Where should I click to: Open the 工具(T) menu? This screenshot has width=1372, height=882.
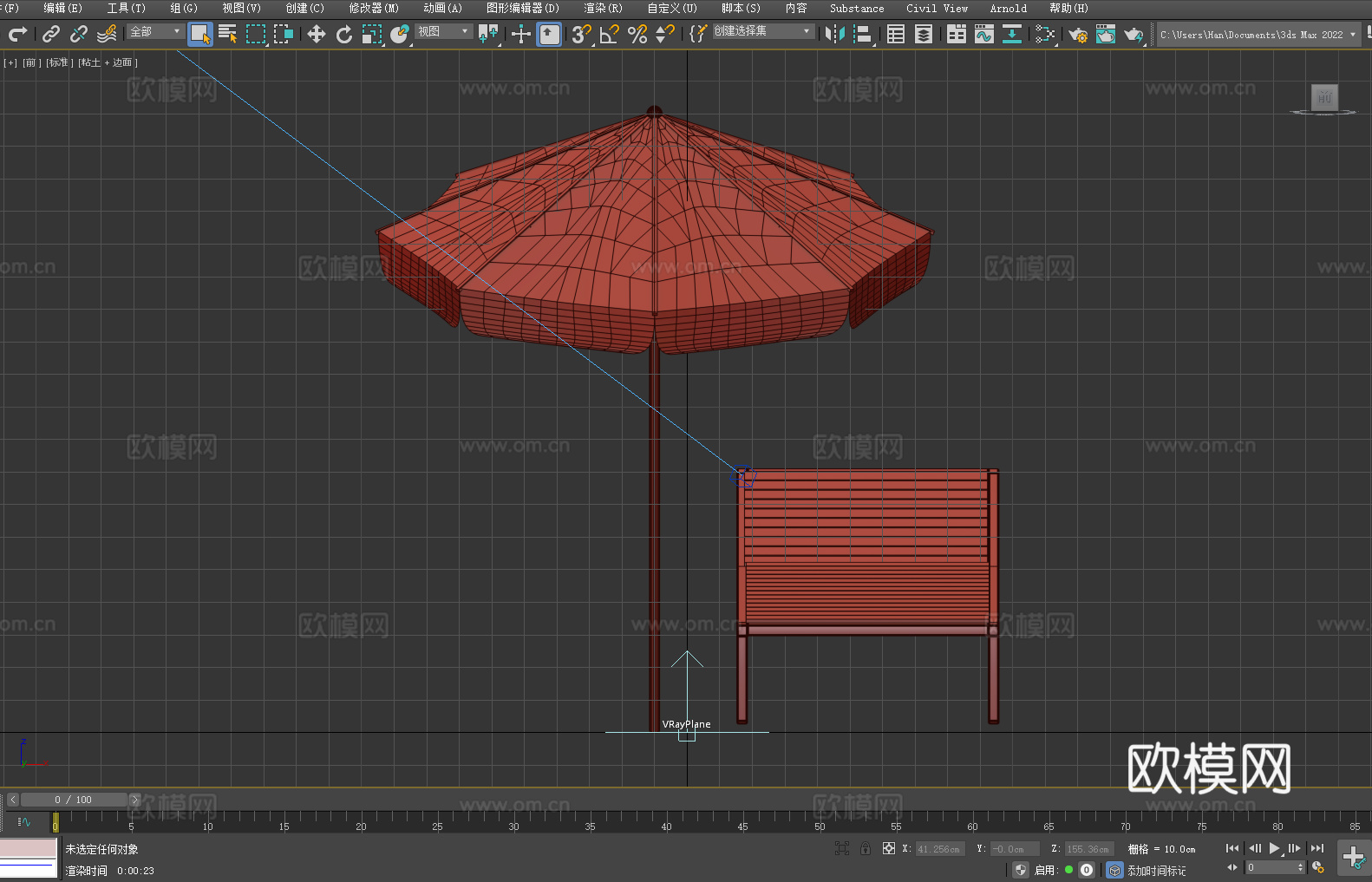point(127,8)
